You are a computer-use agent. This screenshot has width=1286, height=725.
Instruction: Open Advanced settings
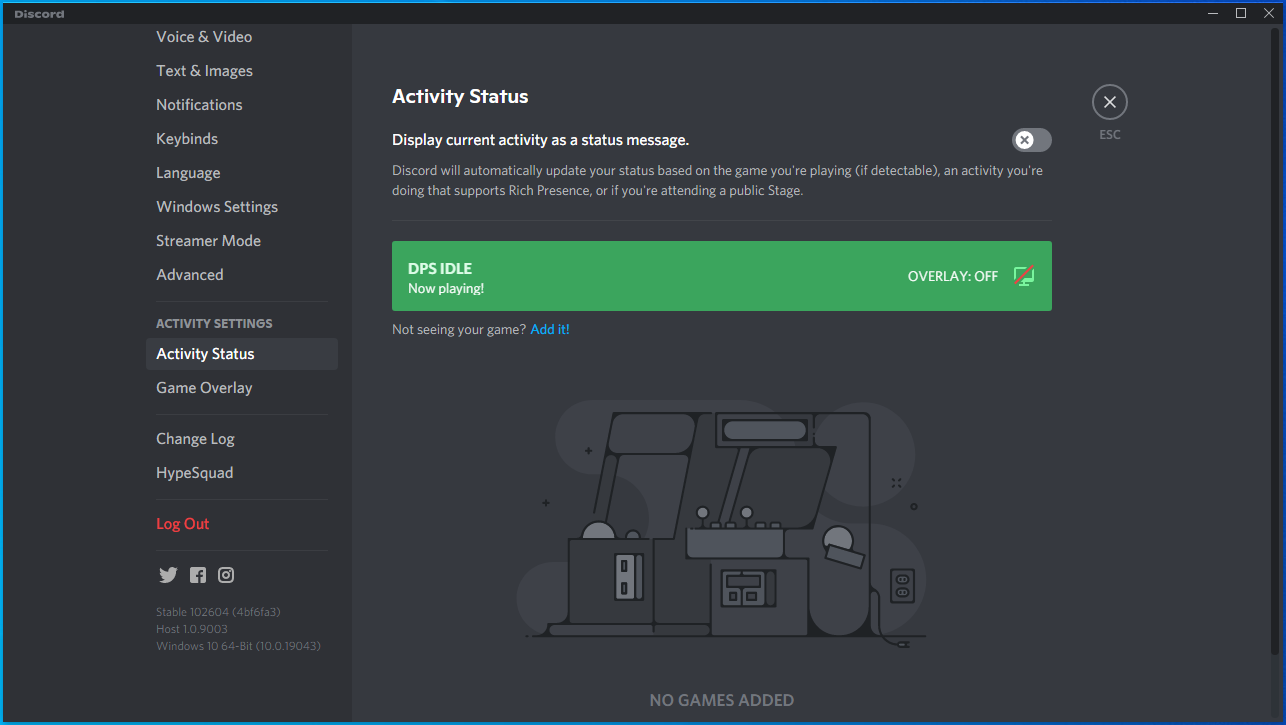click(x=190, y=275)
